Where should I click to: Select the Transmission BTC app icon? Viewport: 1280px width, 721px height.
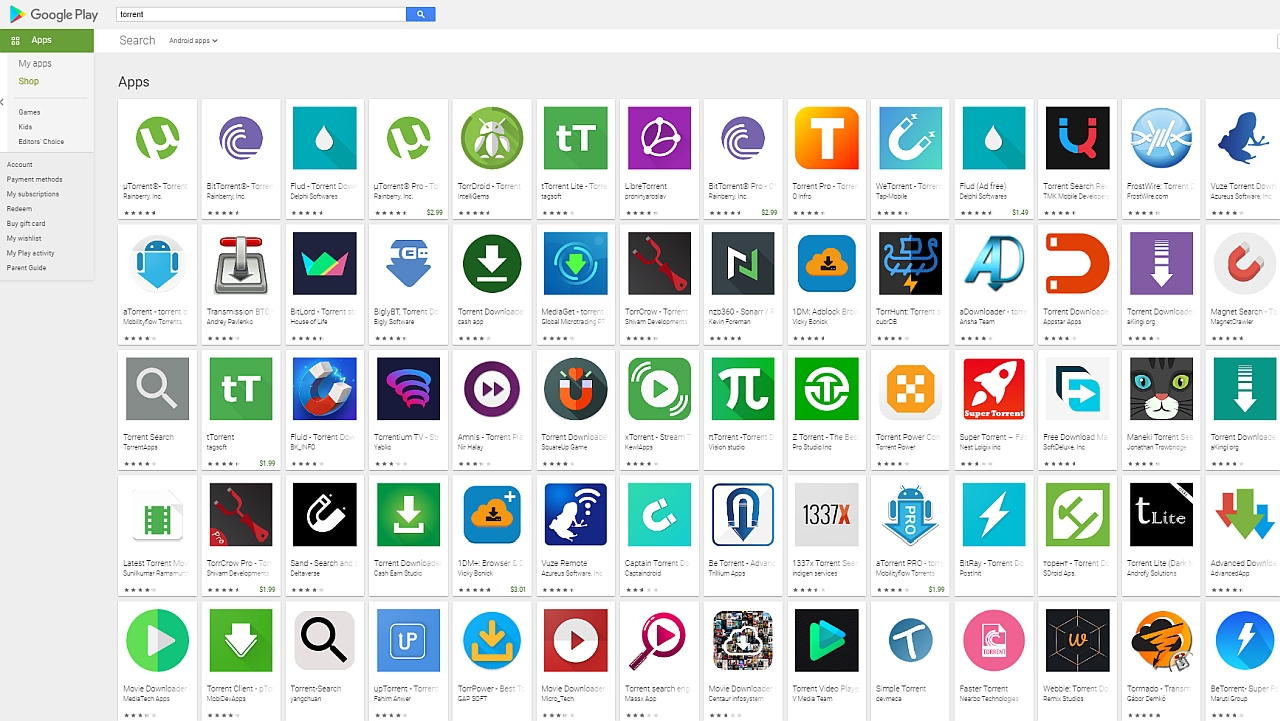pyautogui.click(x=240, y=263)
